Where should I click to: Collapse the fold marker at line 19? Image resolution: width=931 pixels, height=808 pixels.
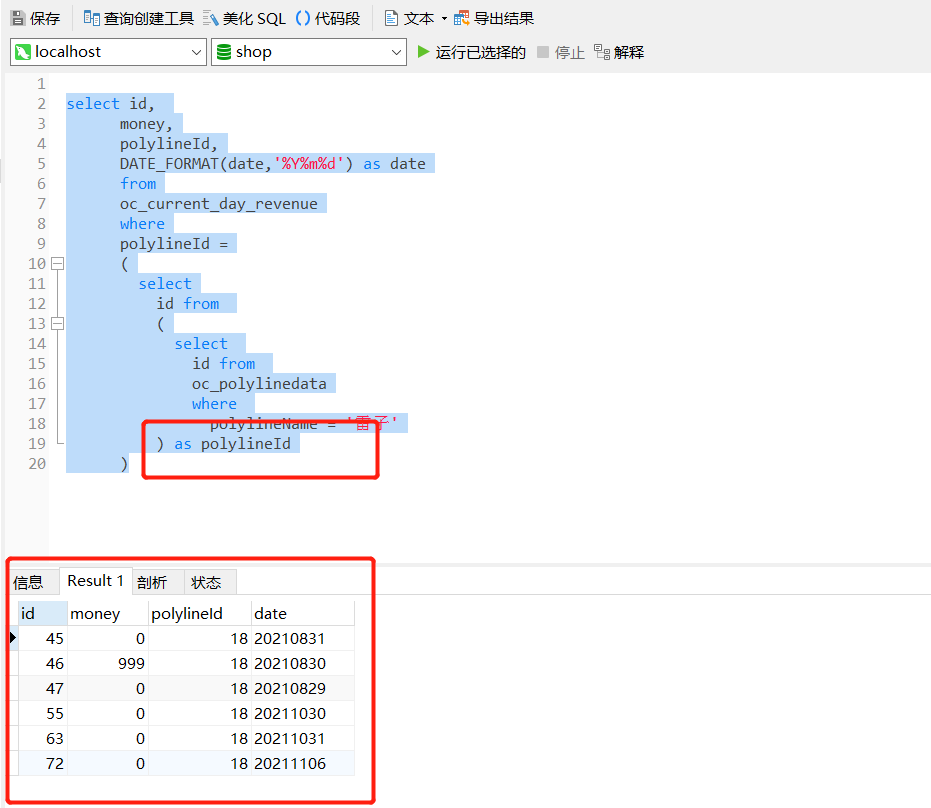click(57, 443)
